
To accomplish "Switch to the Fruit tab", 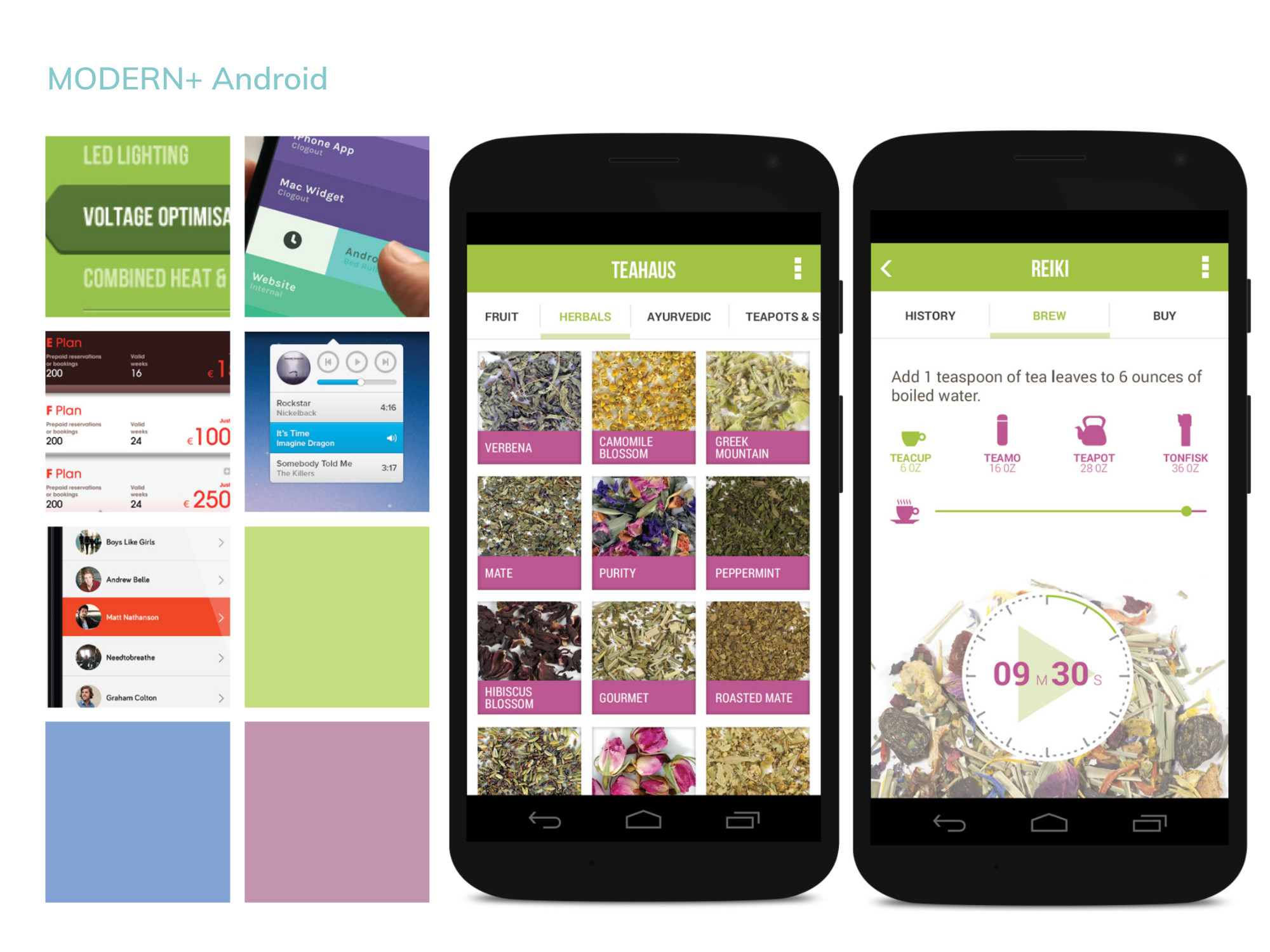I will click(x=502, y=315).
